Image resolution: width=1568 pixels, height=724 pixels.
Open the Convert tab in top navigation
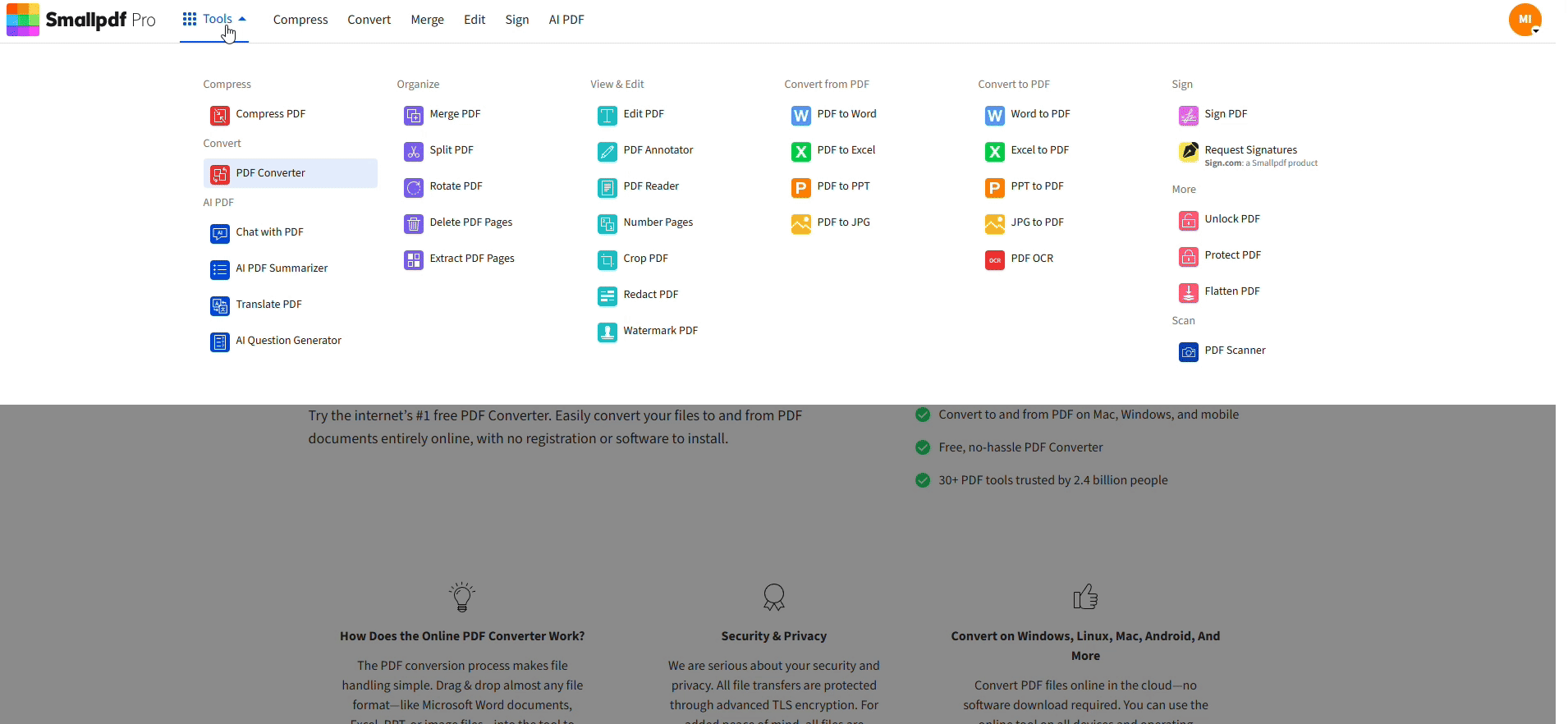coord(369,20)
